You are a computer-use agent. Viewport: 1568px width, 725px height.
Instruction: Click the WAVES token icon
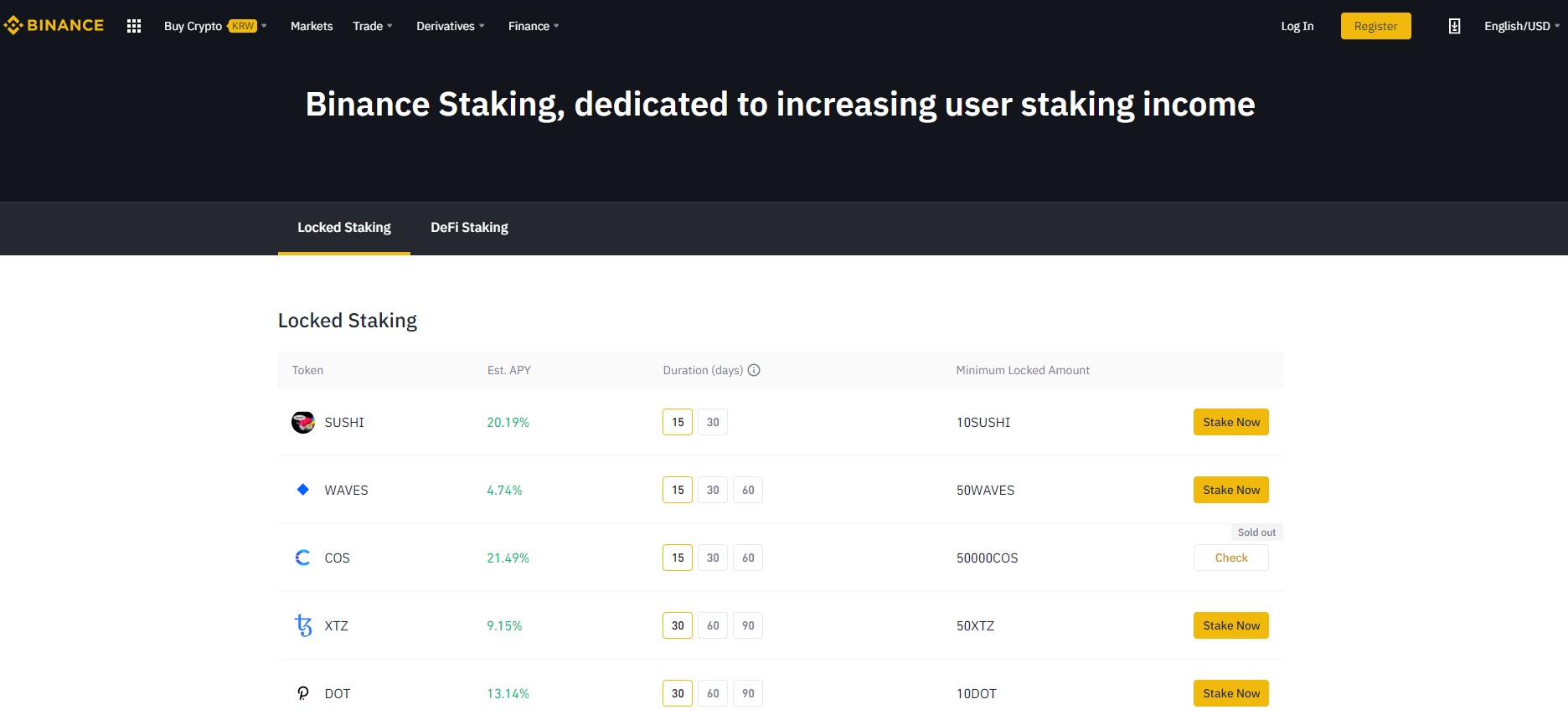(303, 490)
